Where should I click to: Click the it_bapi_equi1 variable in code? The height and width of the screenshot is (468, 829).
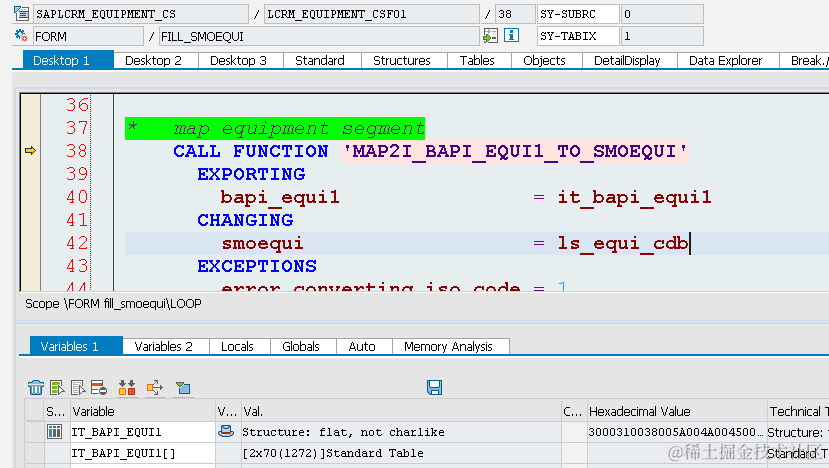click(634, 197)
